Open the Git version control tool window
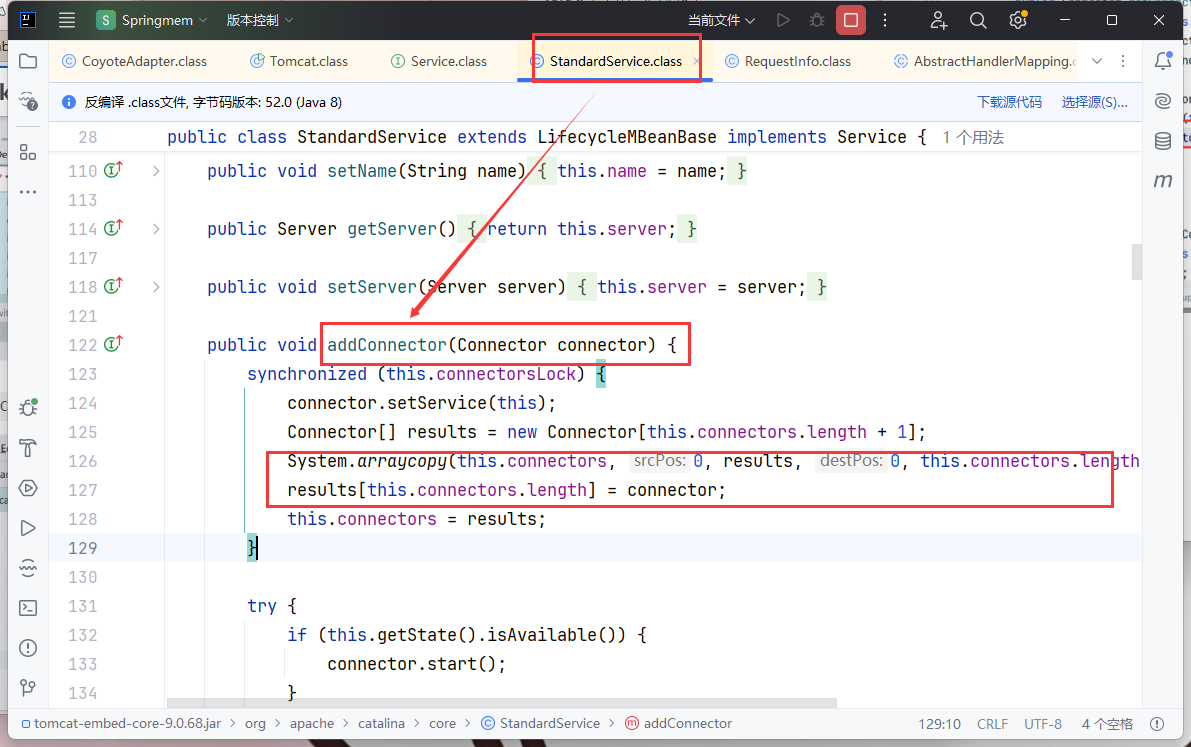 tap(28, 688)
